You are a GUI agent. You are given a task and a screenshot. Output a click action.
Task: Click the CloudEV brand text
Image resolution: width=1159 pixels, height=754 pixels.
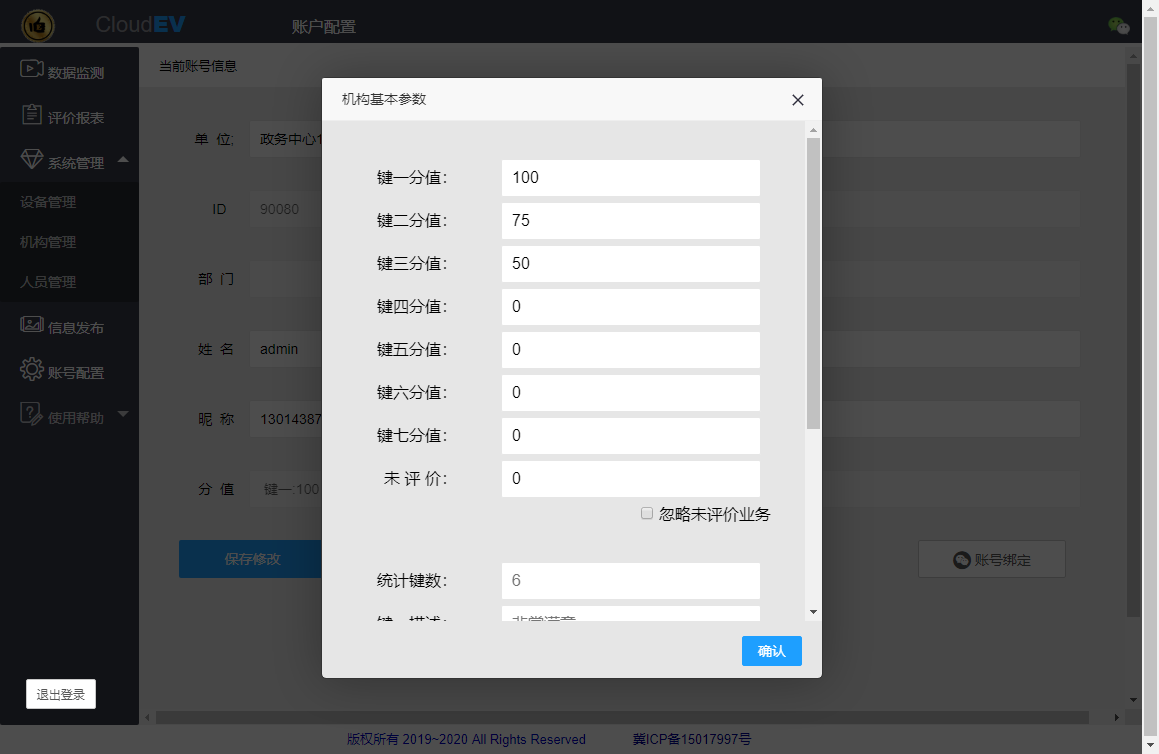tap(140, 24)
